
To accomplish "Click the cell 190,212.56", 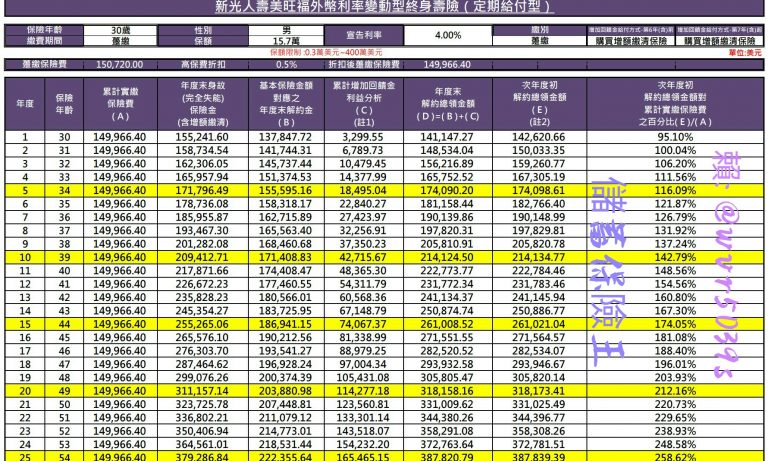I will tap(286, 338).
